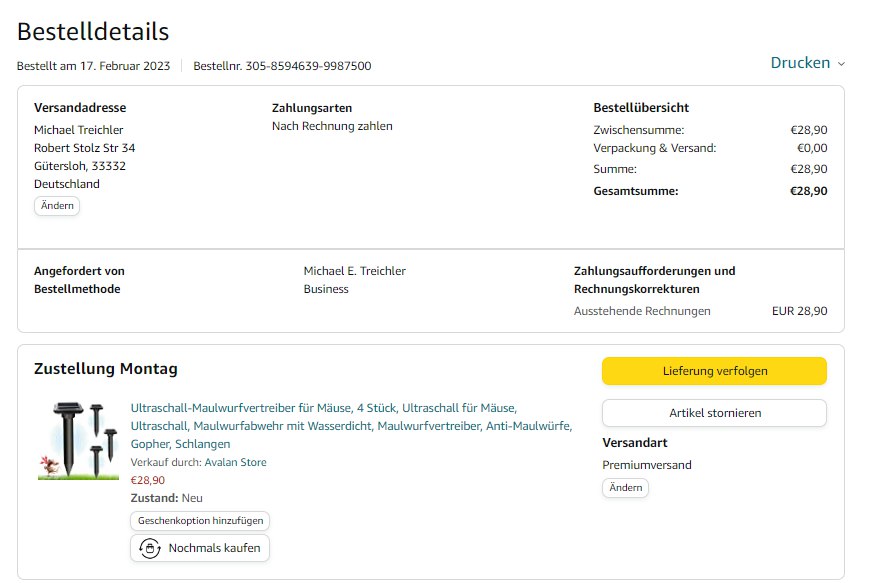Click the Nach Rechnung zahlen payment text

click(332, 126)
